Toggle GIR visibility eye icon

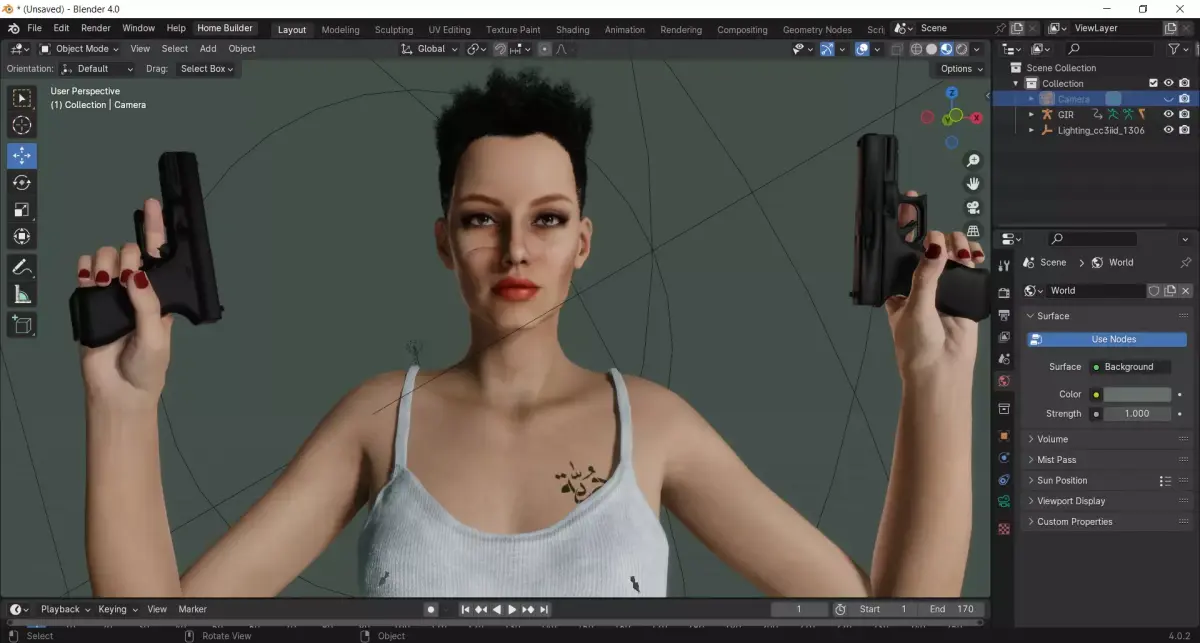tap(1168, 114)
